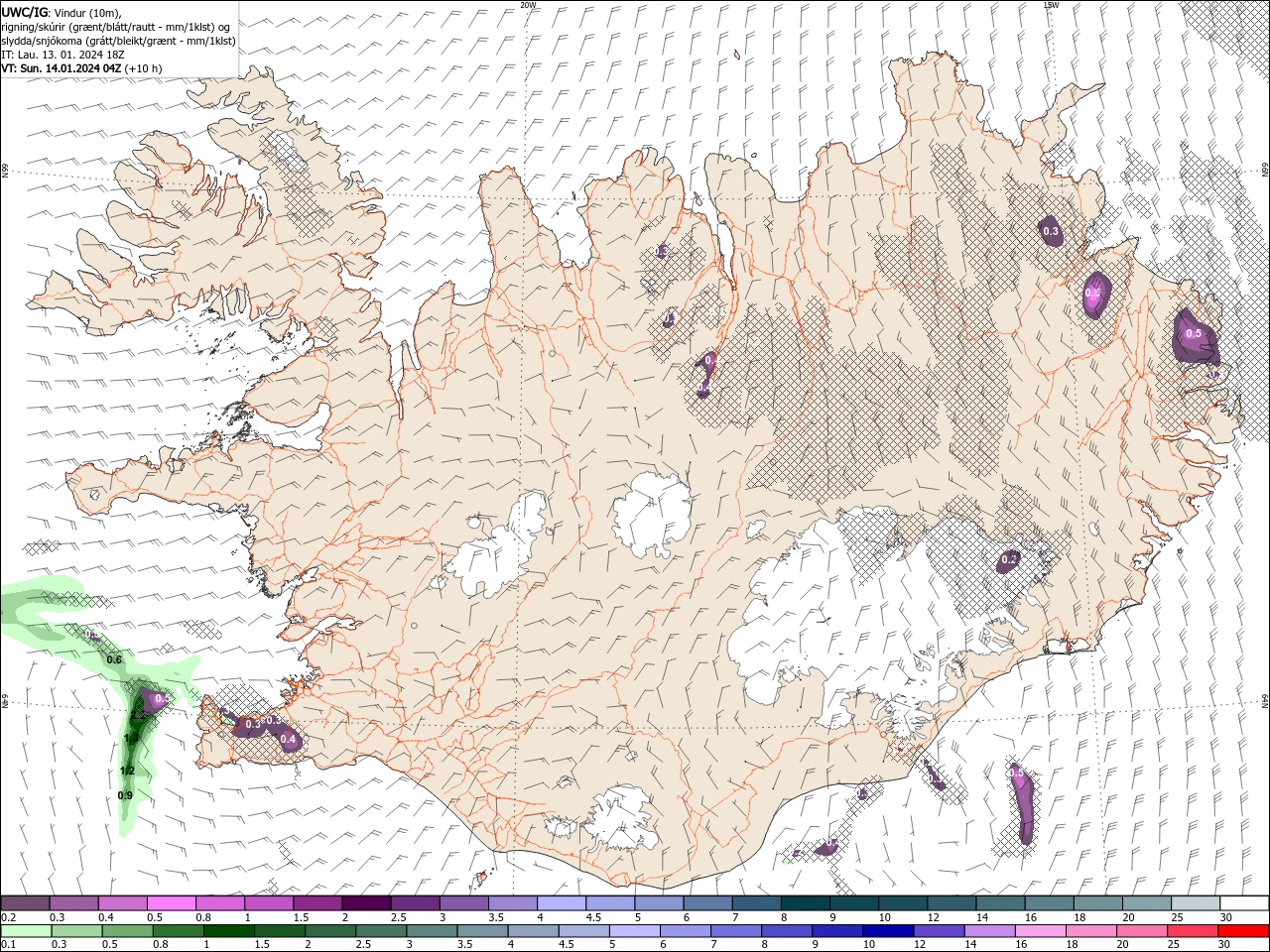
Task: Pick the pale green swatch after 0.1 on the lower scale
Action: (x=26, y=931)
